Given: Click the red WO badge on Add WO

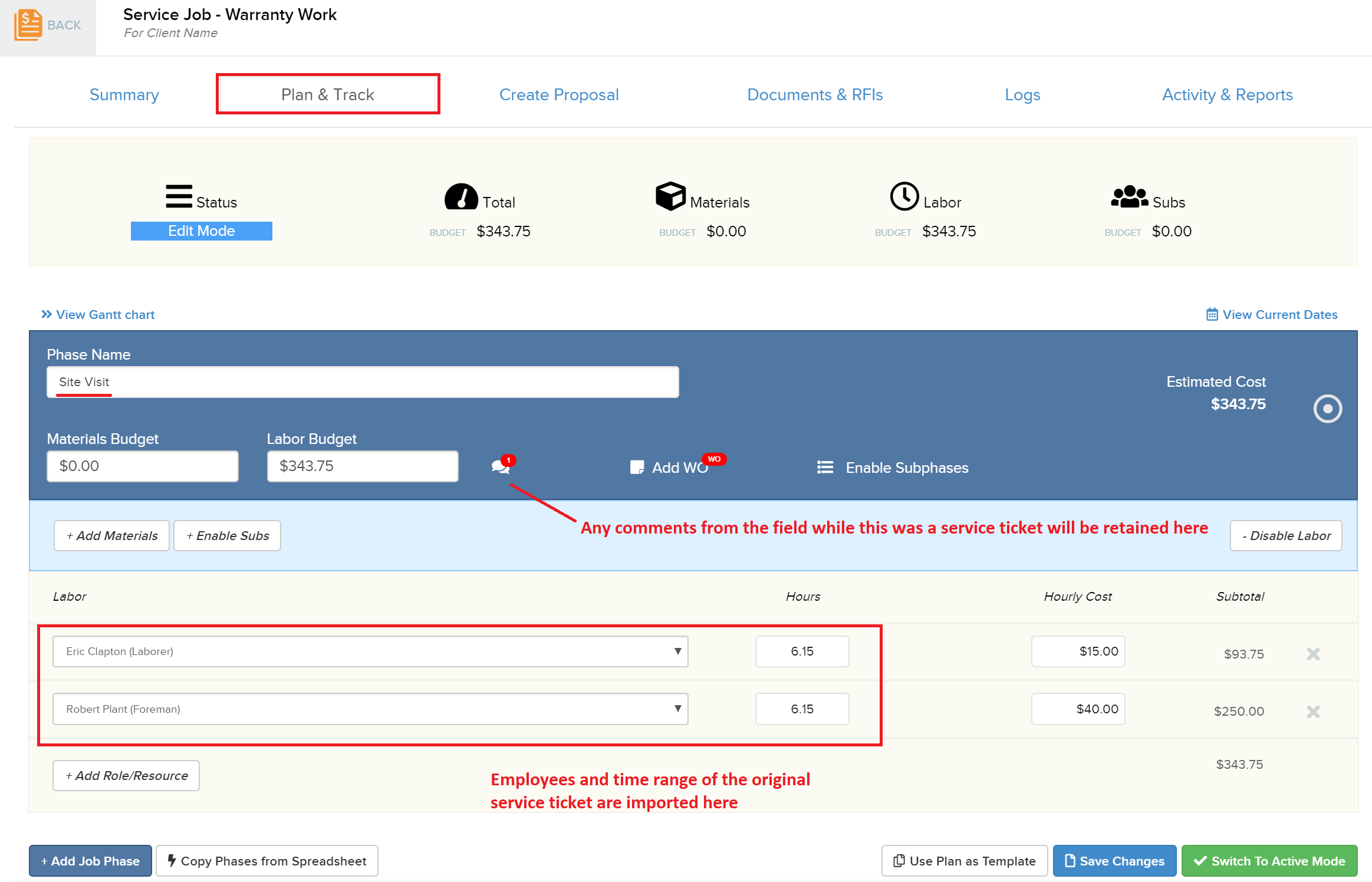Looking at the screenshot, I should [x=714, y=459].
